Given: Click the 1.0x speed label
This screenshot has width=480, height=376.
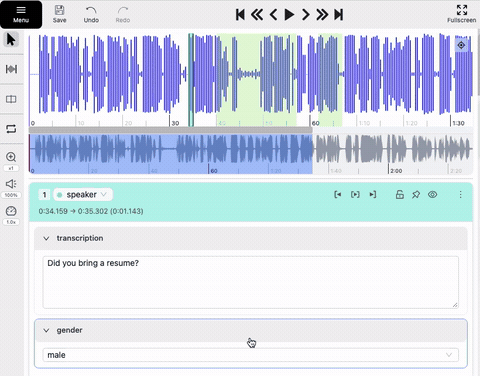Looking at the screenshot, I should [11, 222].
